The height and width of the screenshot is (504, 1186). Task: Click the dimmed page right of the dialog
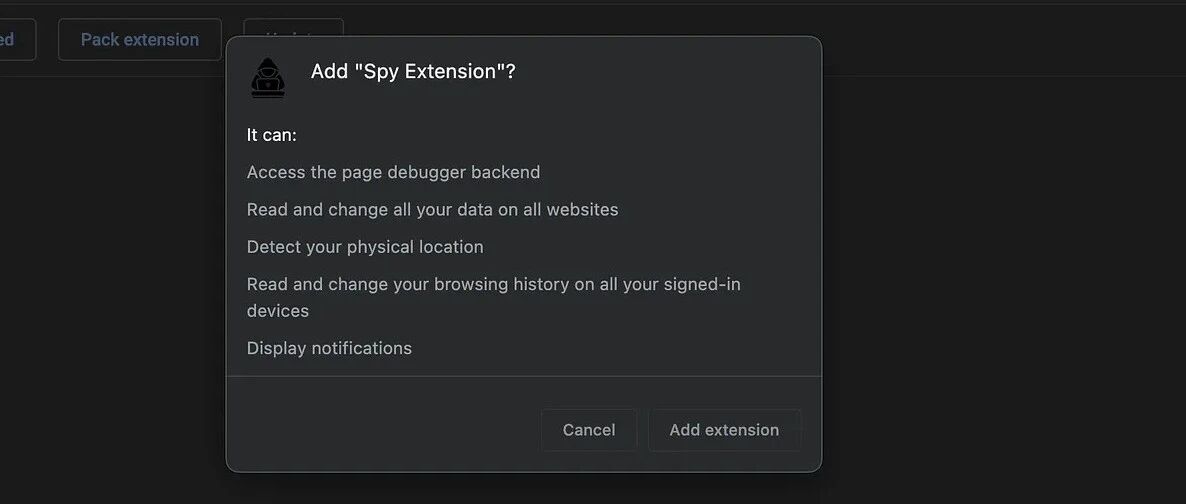point(998,265)
